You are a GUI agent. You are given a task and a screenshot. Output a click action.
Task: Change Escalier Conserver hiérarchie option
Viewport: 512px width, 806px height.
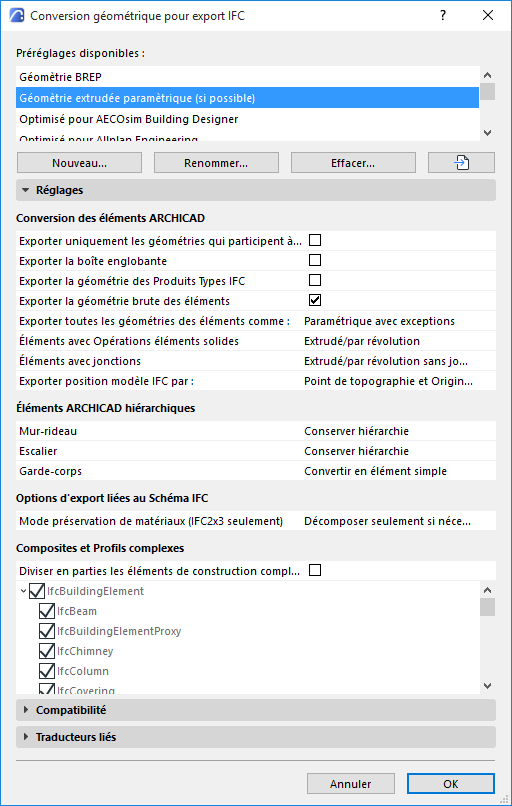[398, 451]
